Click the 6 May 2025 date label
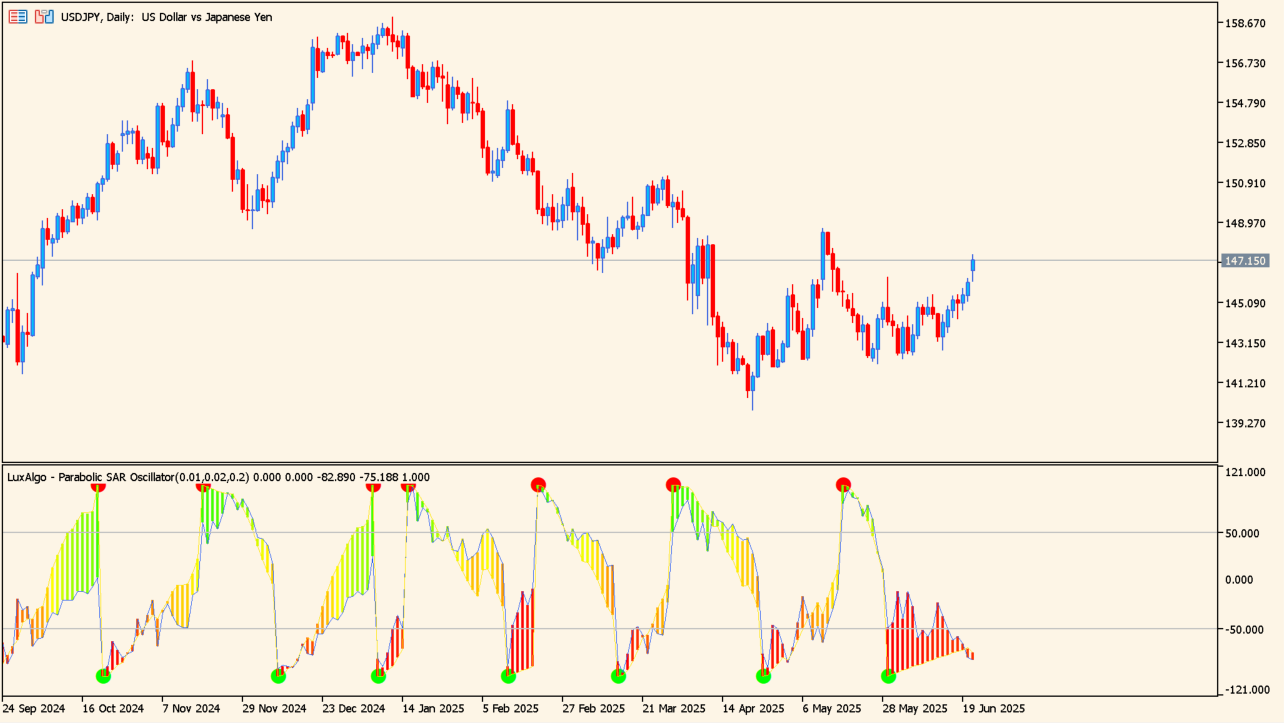Image resolution: width=1284 pixels, height=723 pixels. click(x=831, y=708)
